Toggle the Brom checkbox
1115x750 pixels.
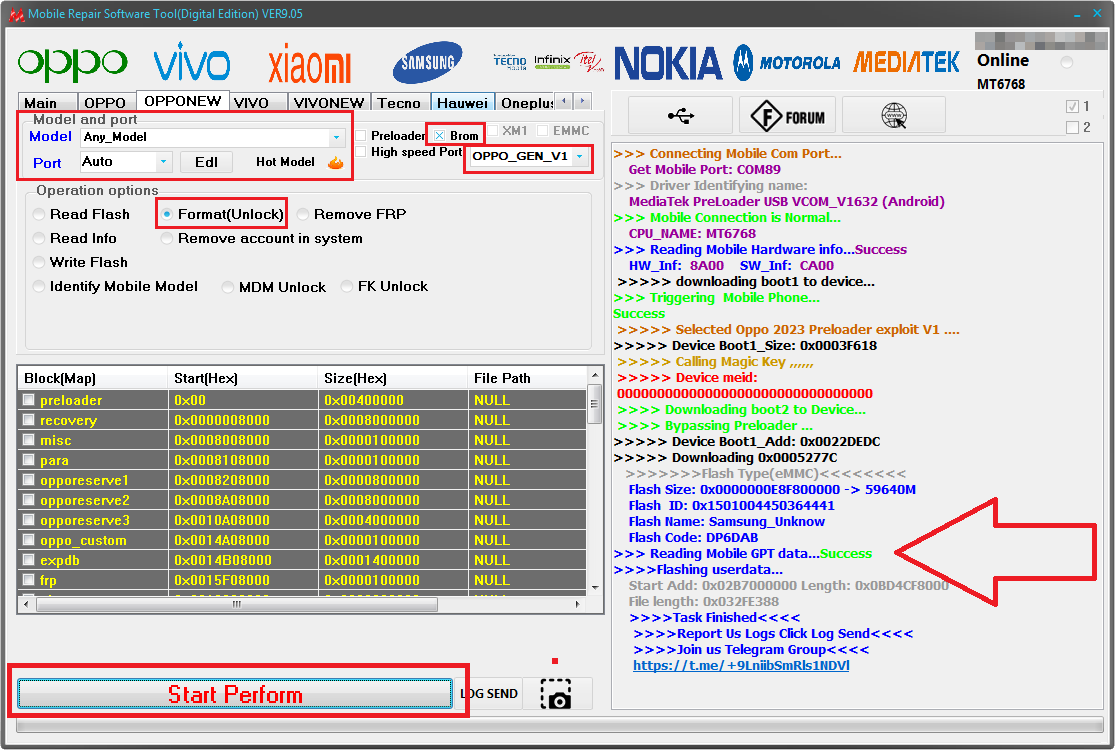pyautogui.click(x=439, y=135)
